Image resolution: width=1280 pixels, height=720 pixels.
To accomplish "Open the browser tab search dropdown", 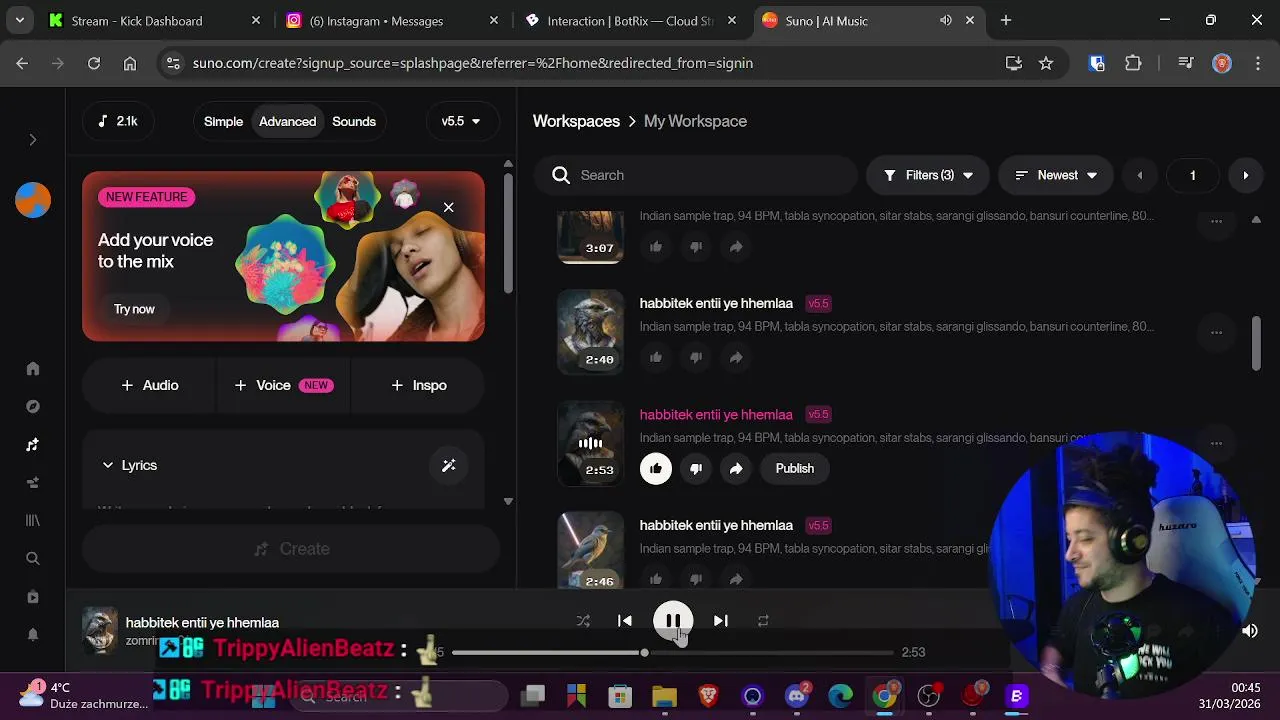I will [x=19, y=20].
